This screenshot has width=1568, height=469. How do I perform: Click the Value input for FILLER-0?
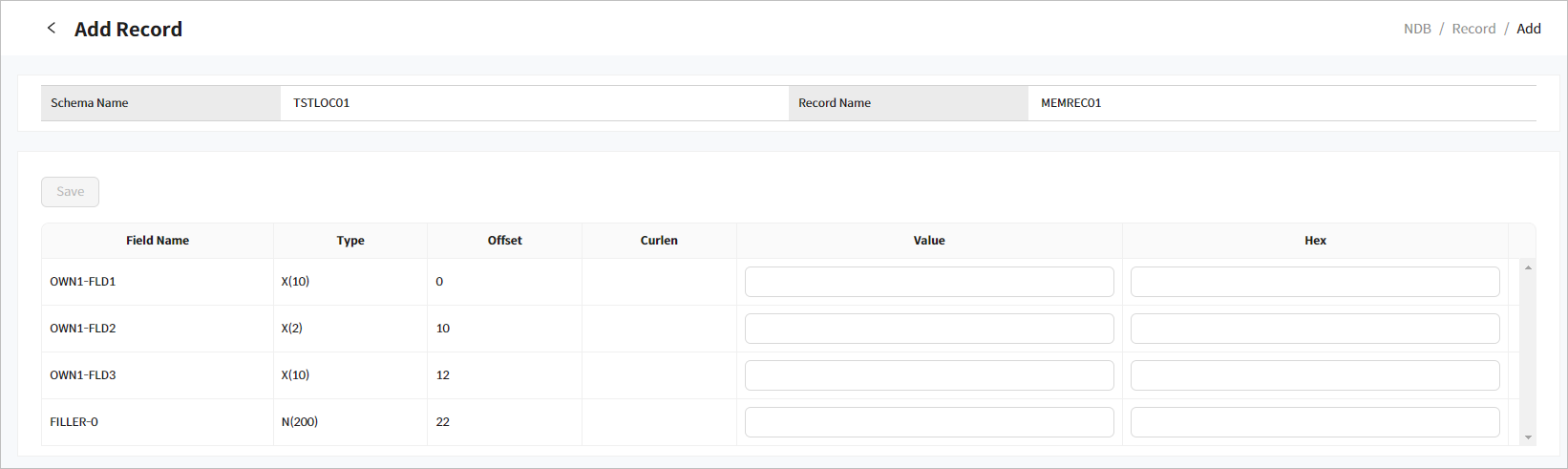pyautogui.click(x=928, y=422)
